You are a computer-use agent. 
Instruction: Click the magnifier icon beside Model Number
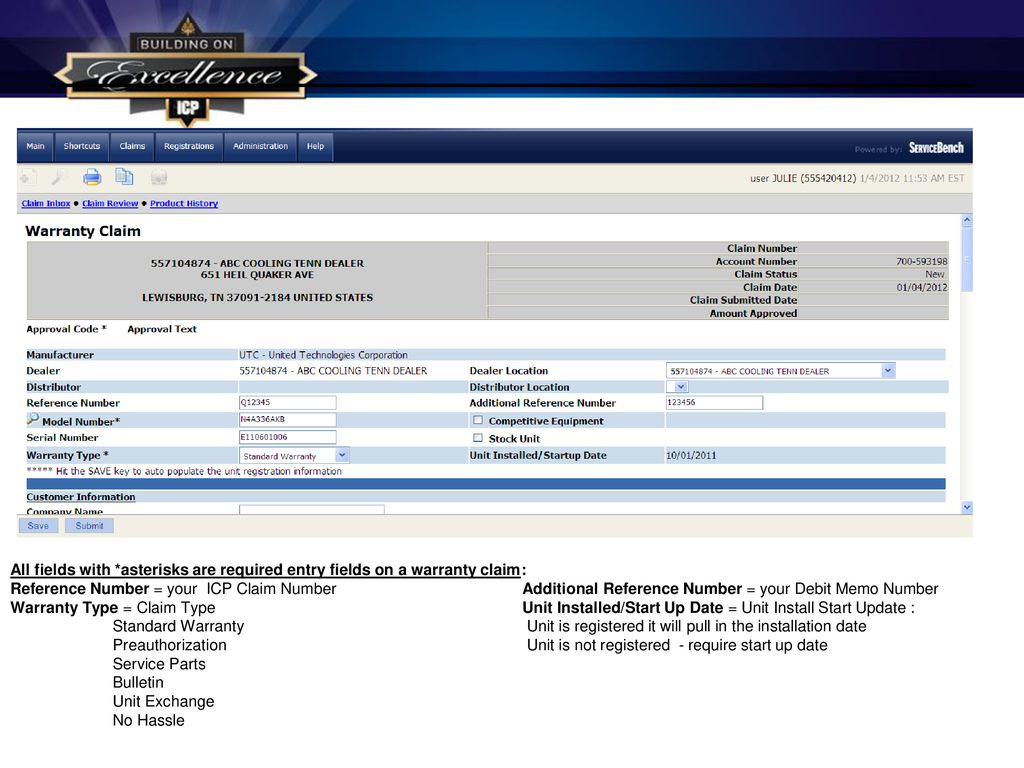pyautogui.click(x=33, y=419)
